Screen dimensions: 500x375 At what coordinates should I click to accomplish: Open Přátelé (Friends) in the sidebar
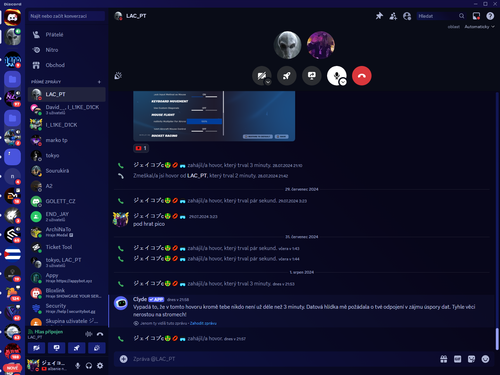click(67, 35)
